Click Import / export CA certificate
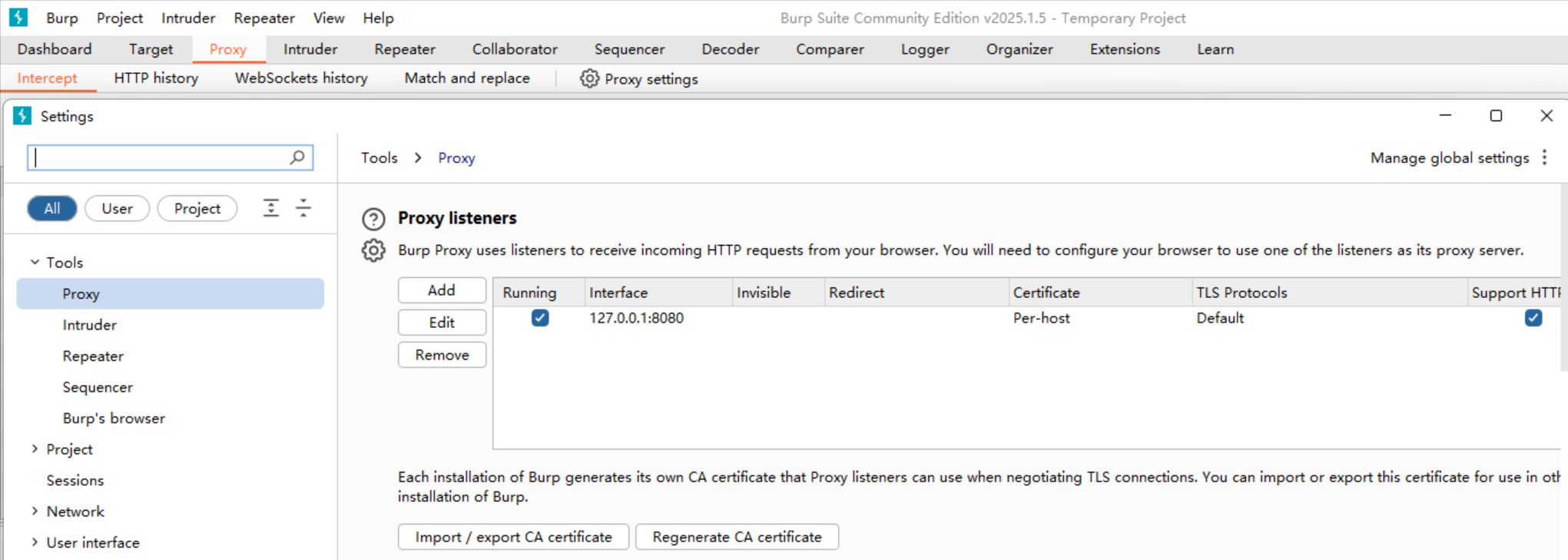Screen dimensions: 1568x560 click(513, 537)
